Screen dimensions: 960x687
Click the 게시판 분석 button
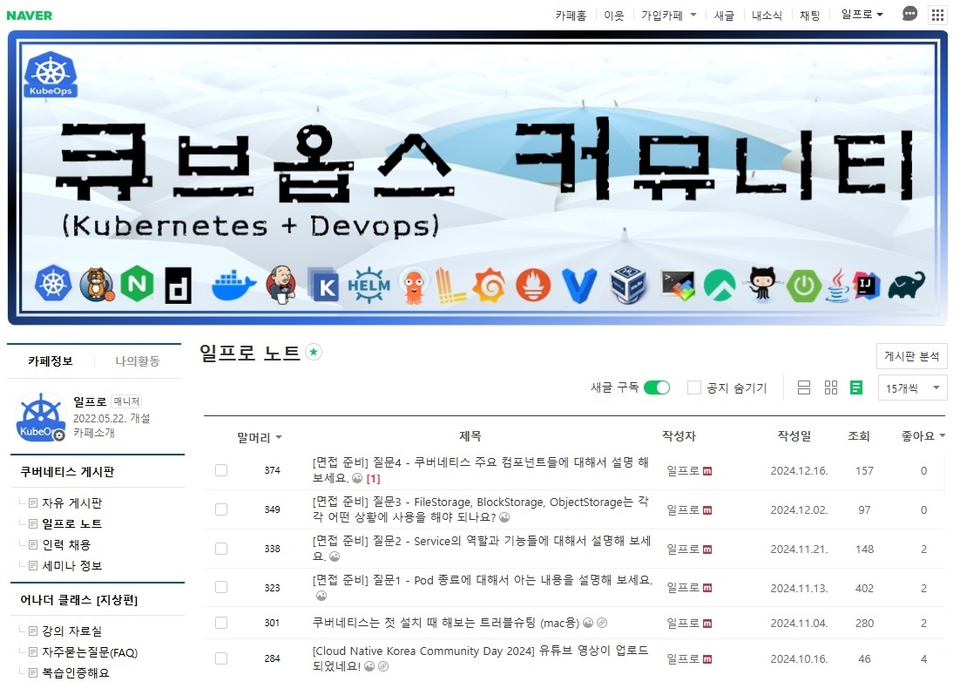click(912, 356)
